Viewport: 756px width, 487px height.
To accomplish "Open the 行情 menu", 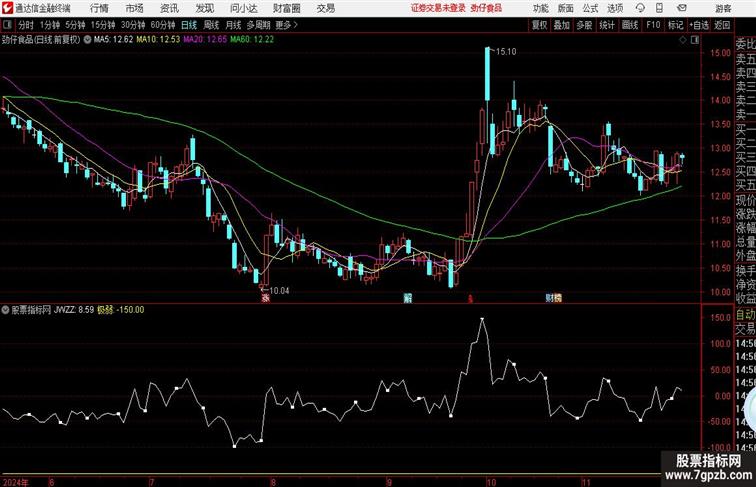I will click(99, 8).
